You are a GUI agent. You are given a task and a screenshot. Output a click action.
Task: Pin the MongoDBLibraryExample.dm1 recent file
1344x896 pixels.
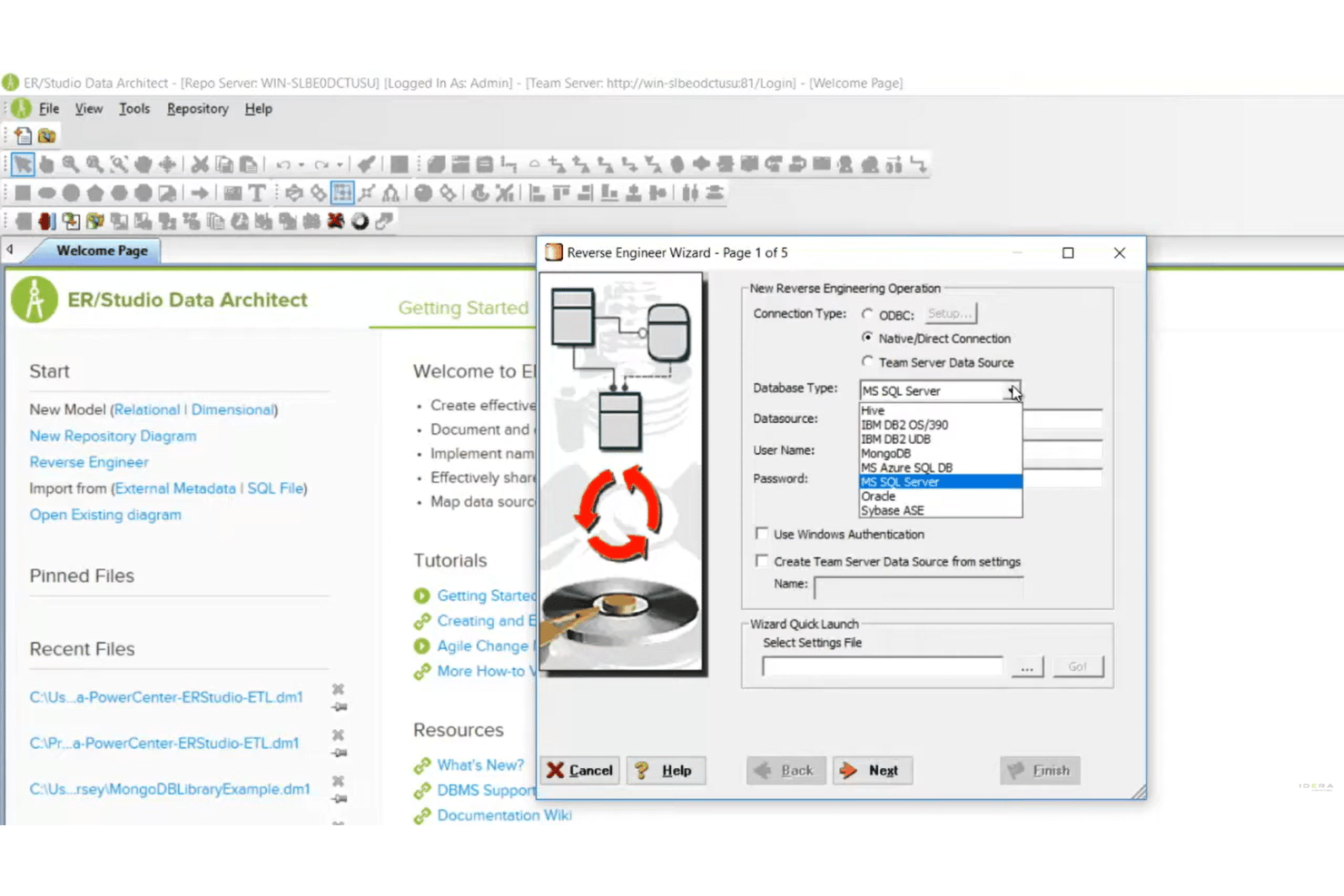(339, 799)
